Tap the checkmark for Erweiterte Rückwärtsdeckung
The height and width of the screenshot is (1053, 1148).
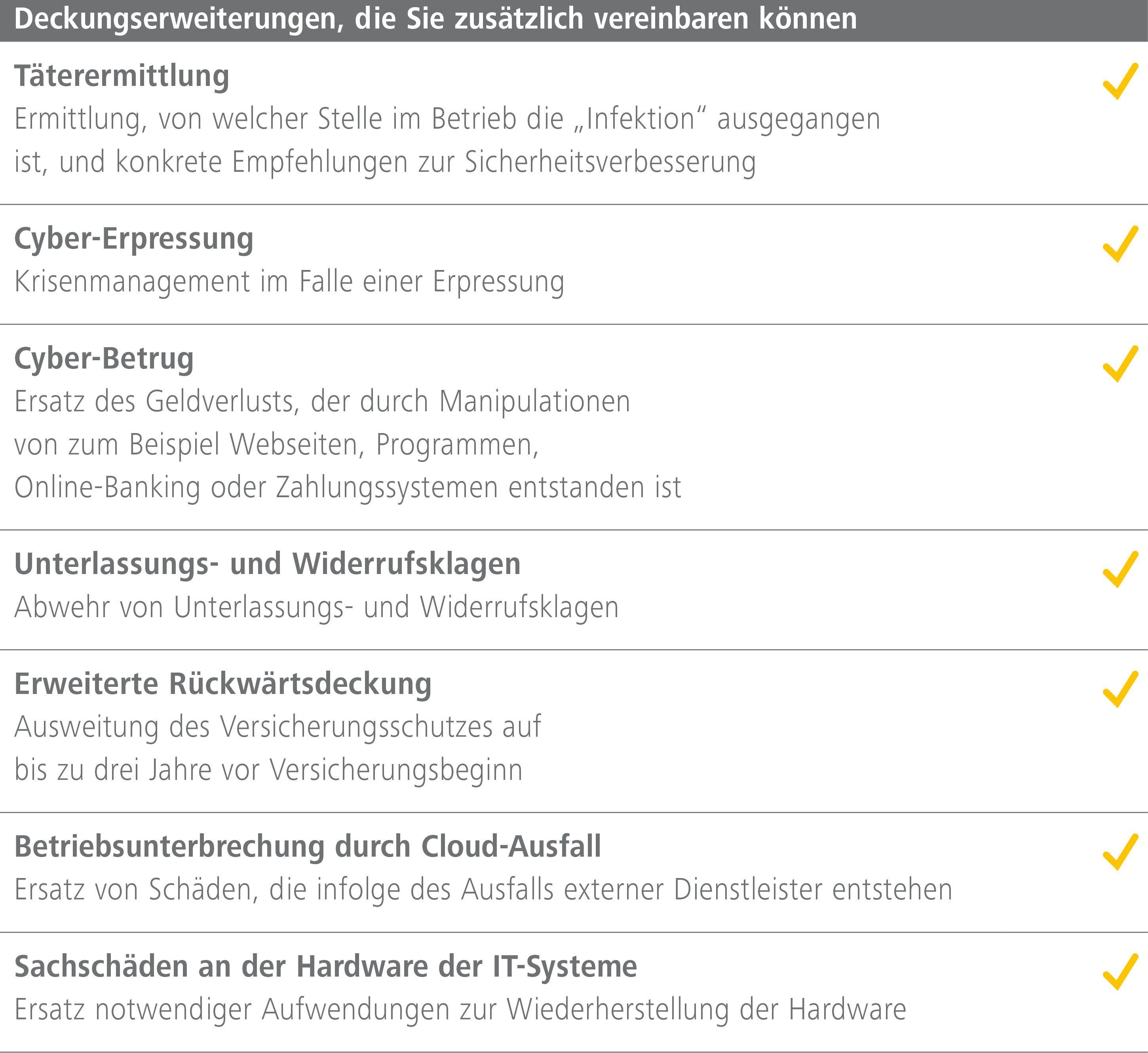(x=1120, y=689)
